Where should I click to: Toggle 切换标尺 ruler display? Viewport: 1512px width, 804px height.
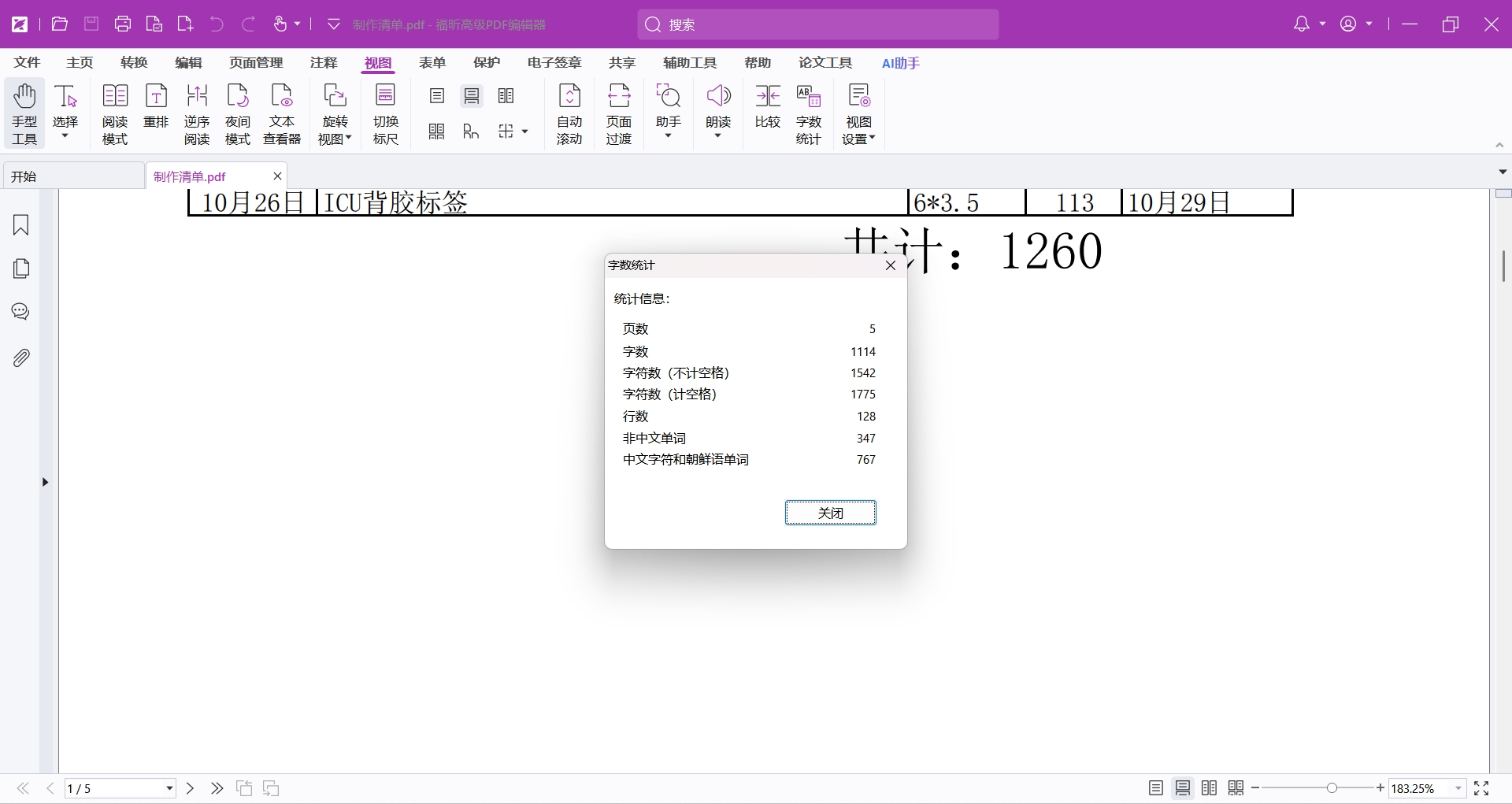click(385, 114)
